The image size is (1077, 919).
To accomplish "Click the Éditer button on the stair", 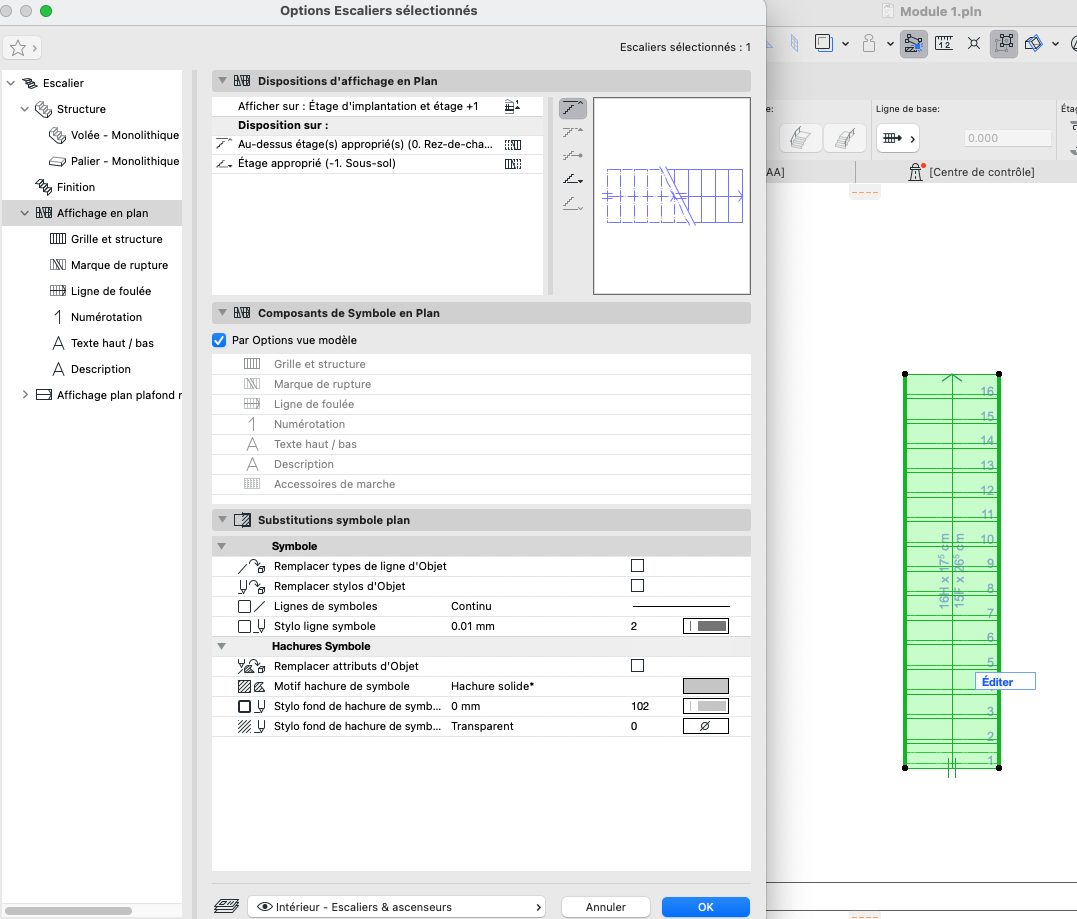I will (1005, 681).
